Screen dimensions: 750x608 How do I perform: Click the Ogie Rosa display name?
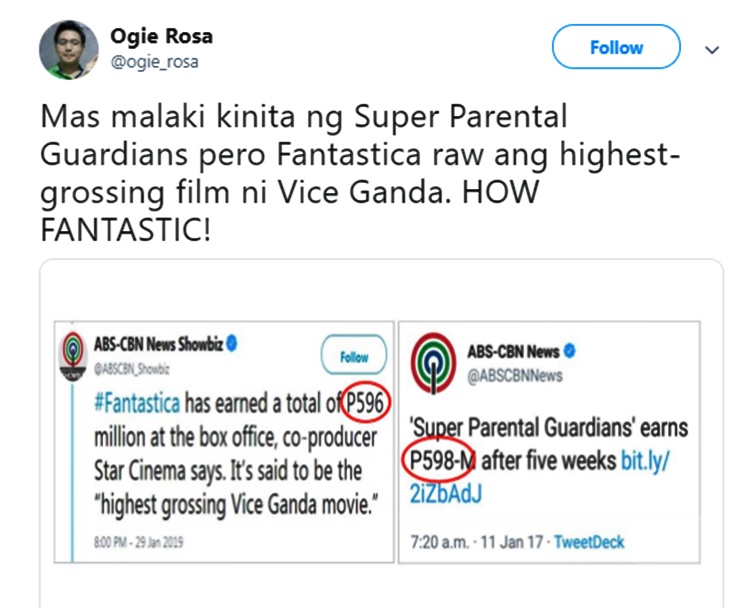[x=161, y=37]
